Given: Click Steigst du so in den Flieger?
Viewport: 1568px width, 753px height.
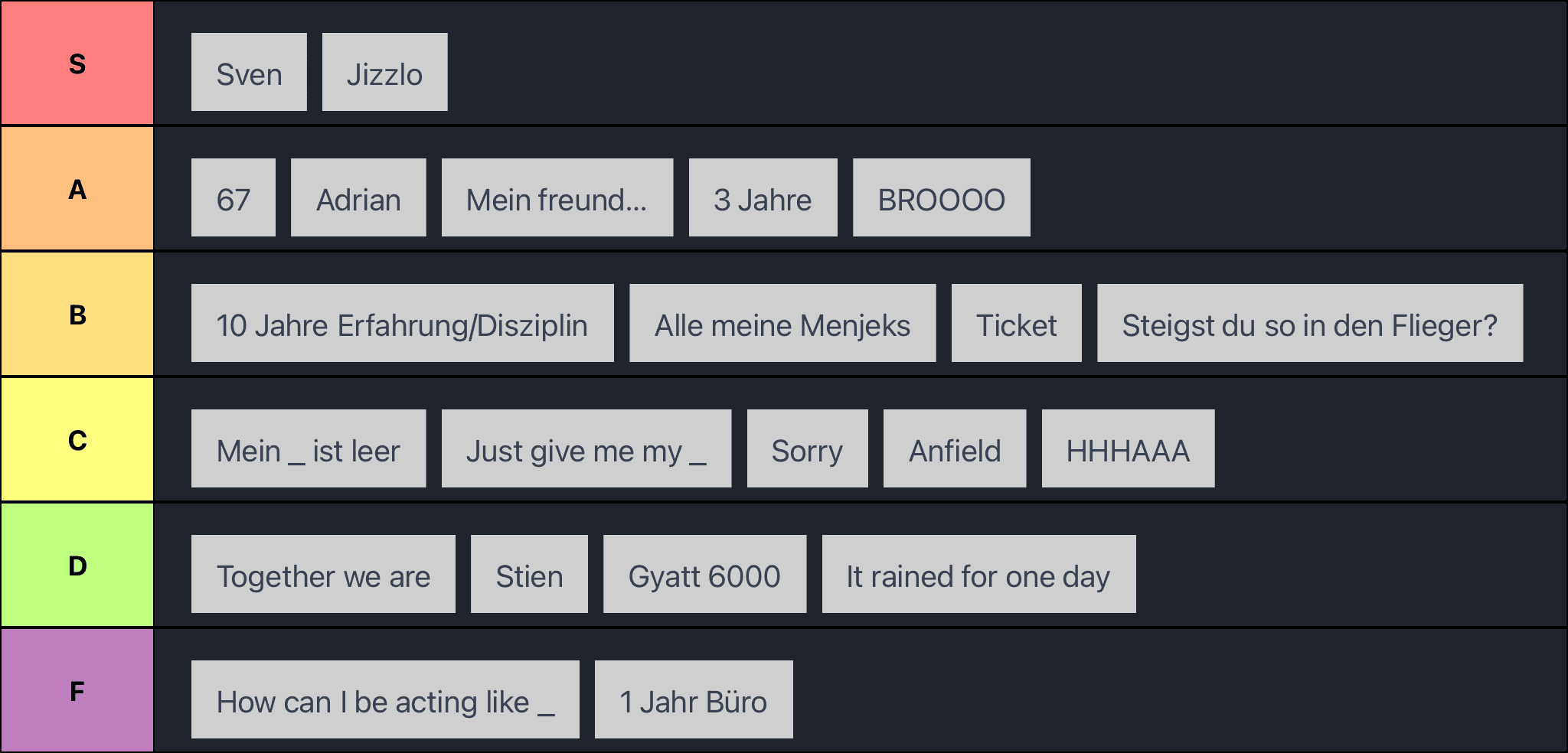Looking at the screenshot, I should click(1310, 323).
